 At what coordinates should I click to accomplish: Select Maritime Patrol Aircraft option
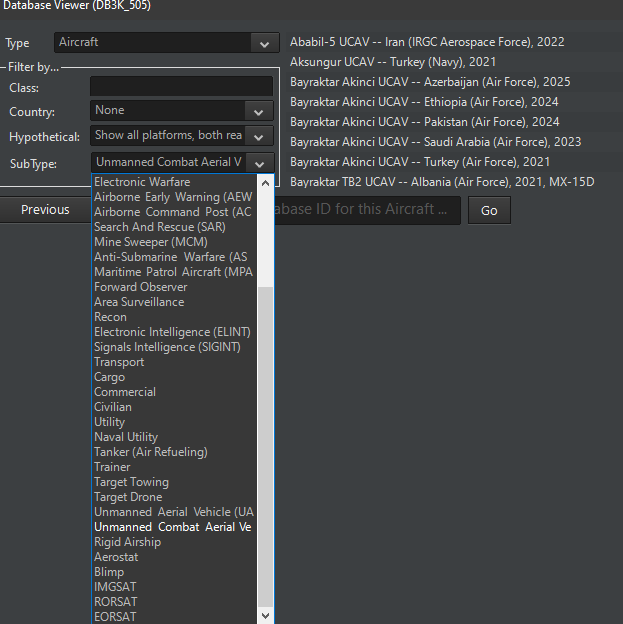coord(174,272)
